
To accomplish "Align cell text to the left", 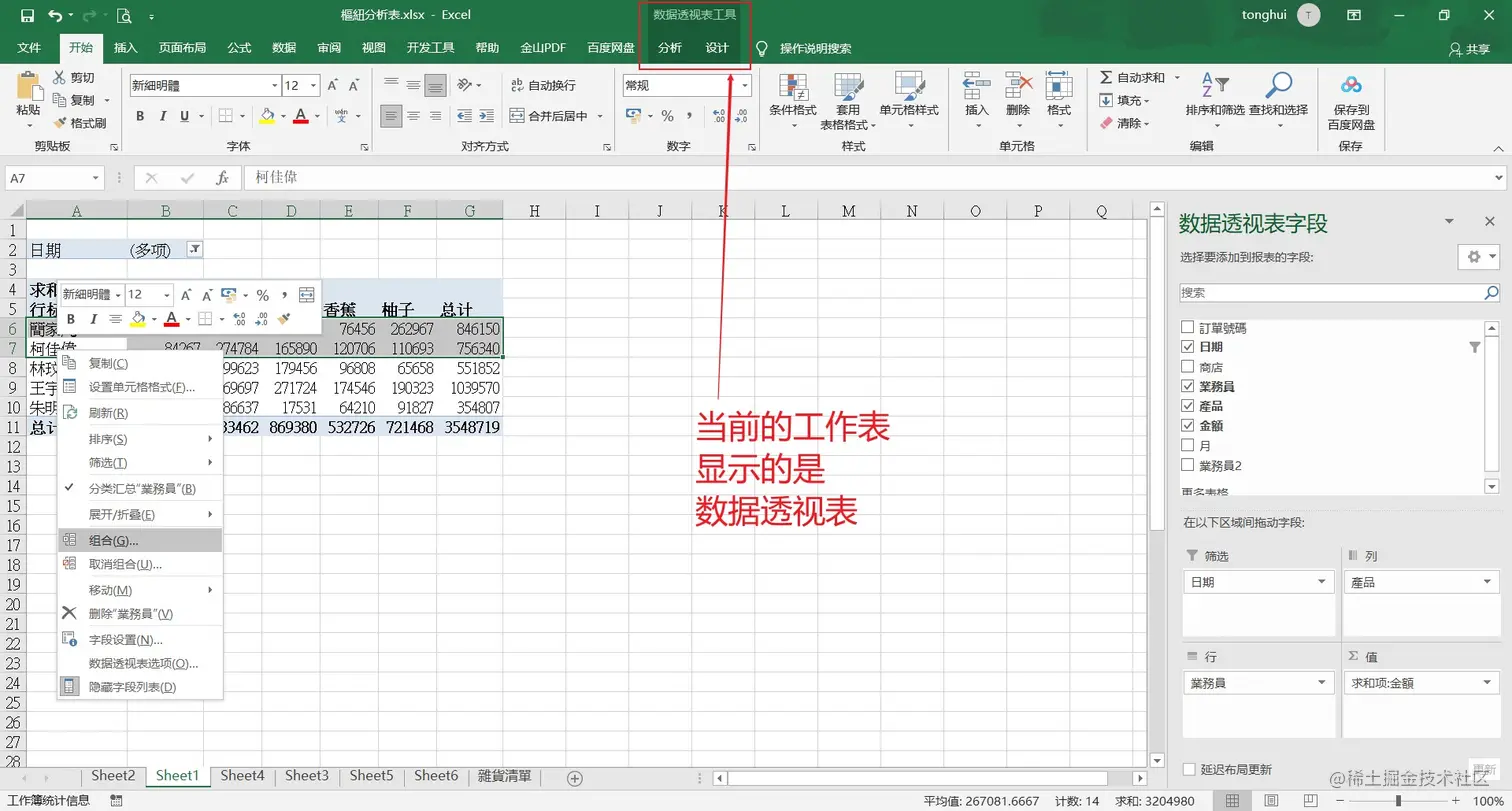I will point(391,116).
